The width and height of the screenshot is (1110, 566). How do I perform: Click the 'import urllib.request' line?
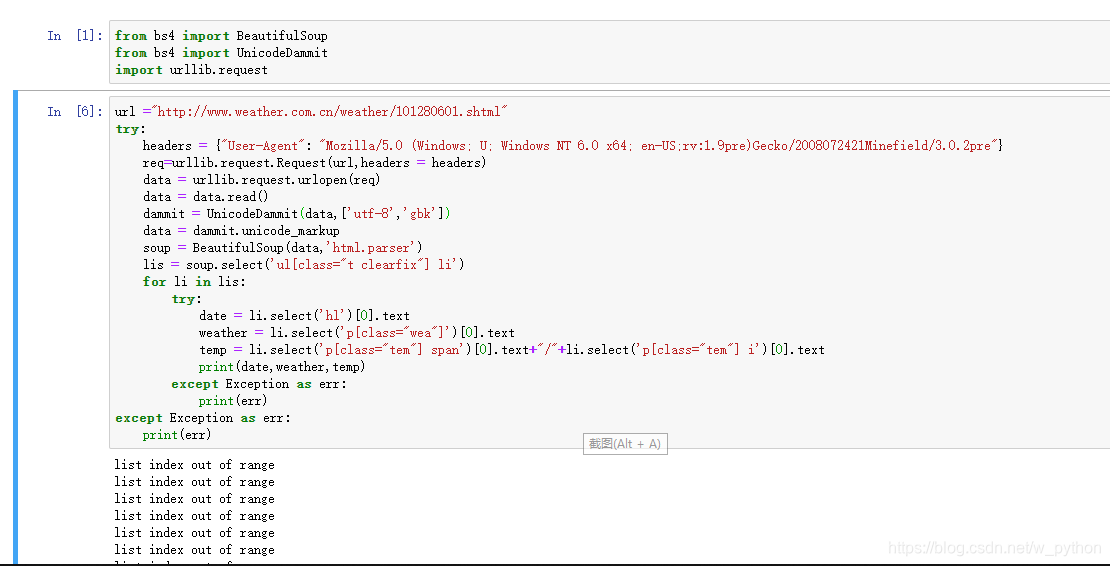click(191, 69)
